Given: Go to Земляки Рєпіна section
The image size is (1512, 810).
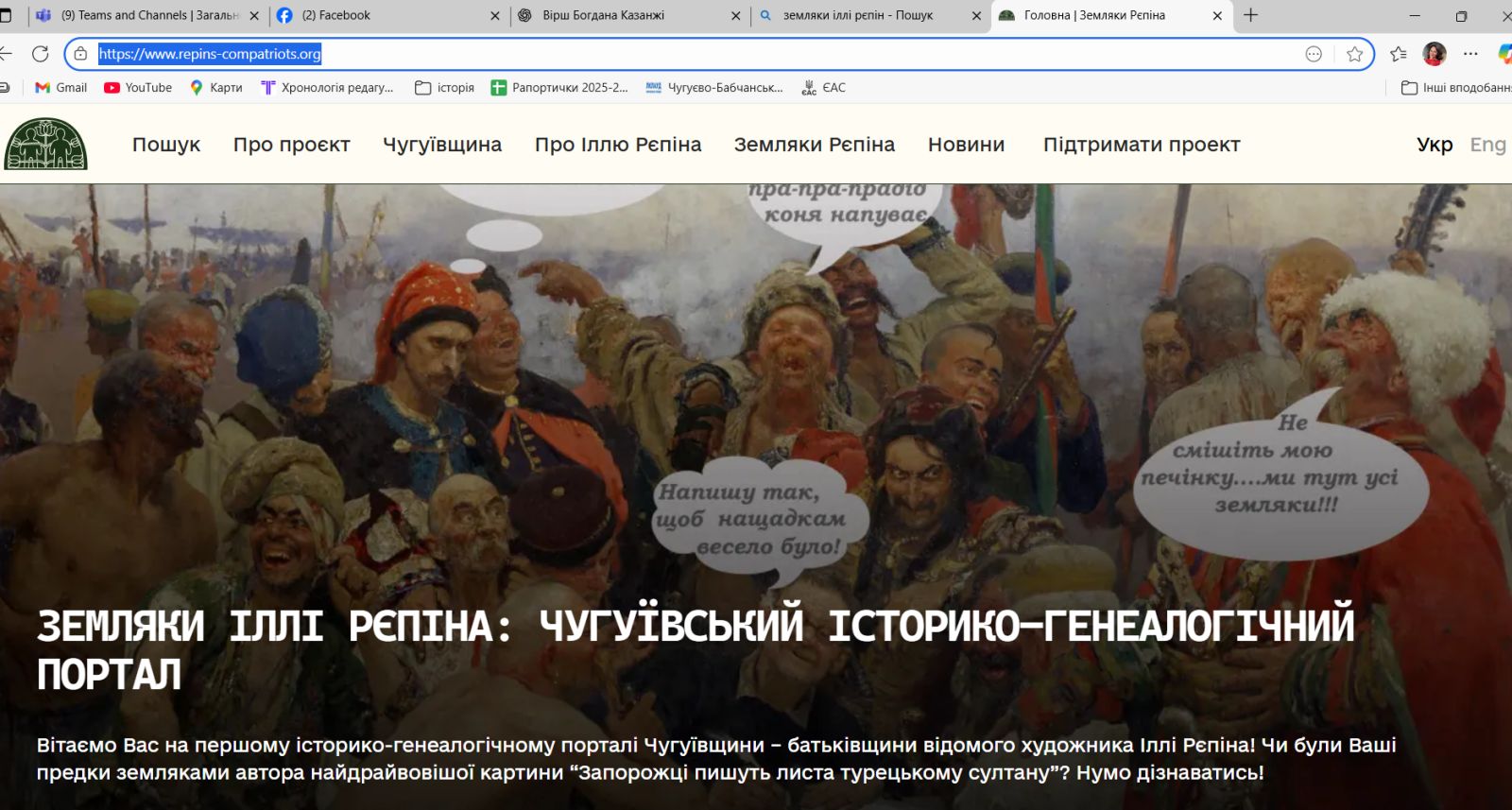Looking at the screenshot, I should (x=814, y=145).
